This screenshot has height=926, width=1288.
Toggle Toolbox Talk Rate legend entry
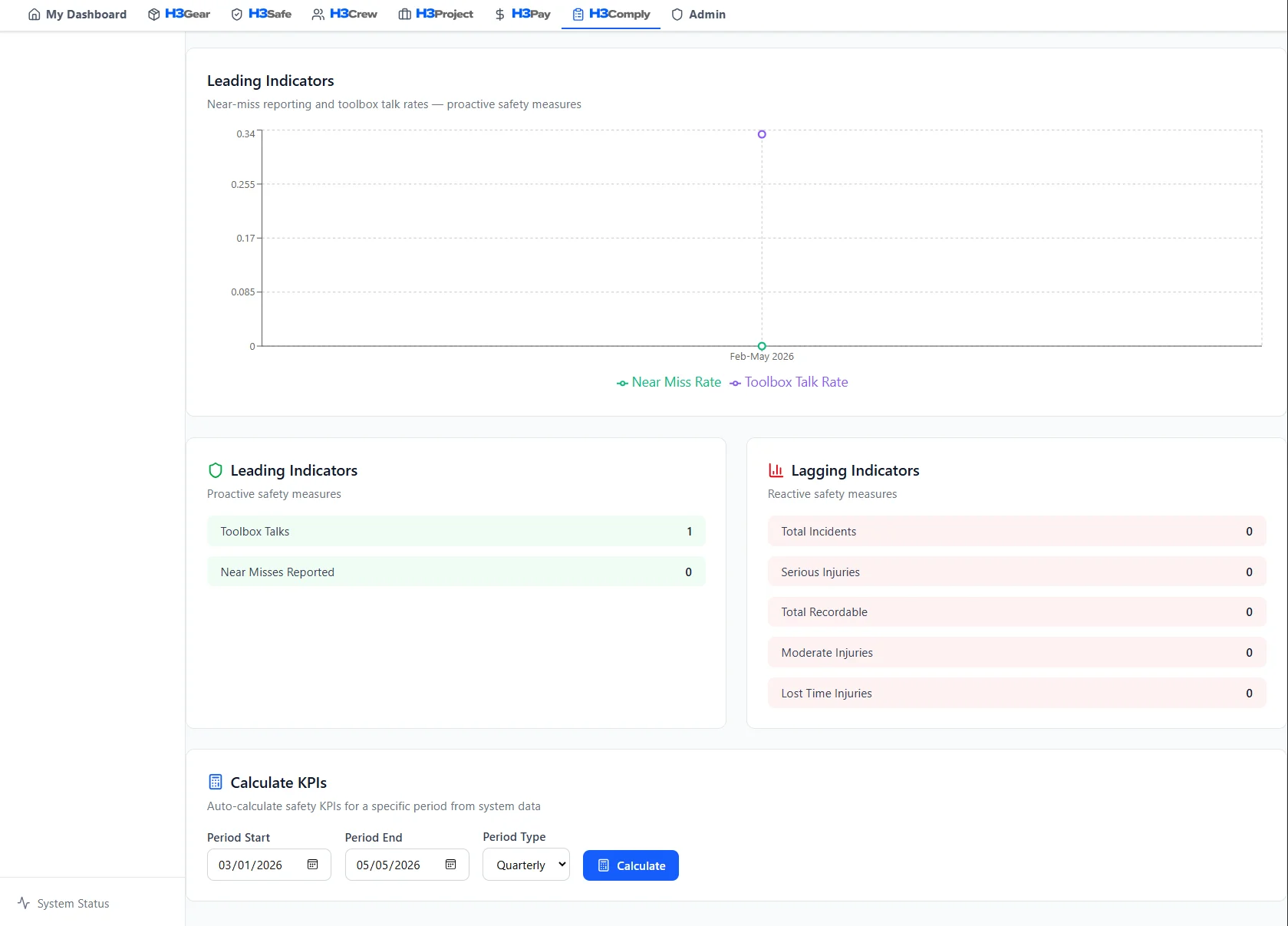click(x=789, y=382)
